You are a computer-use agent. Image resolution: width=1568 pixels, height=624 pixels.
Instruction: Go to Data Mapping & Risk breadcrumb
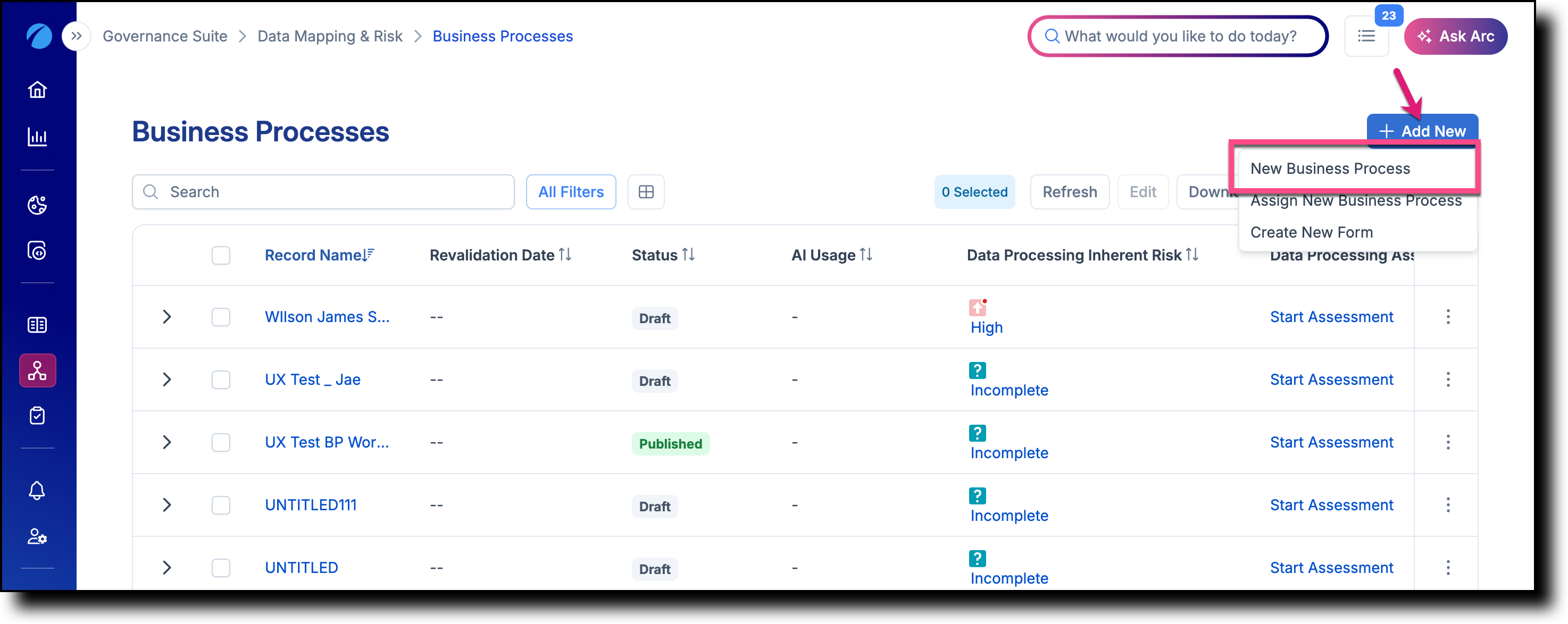(330, 36)
